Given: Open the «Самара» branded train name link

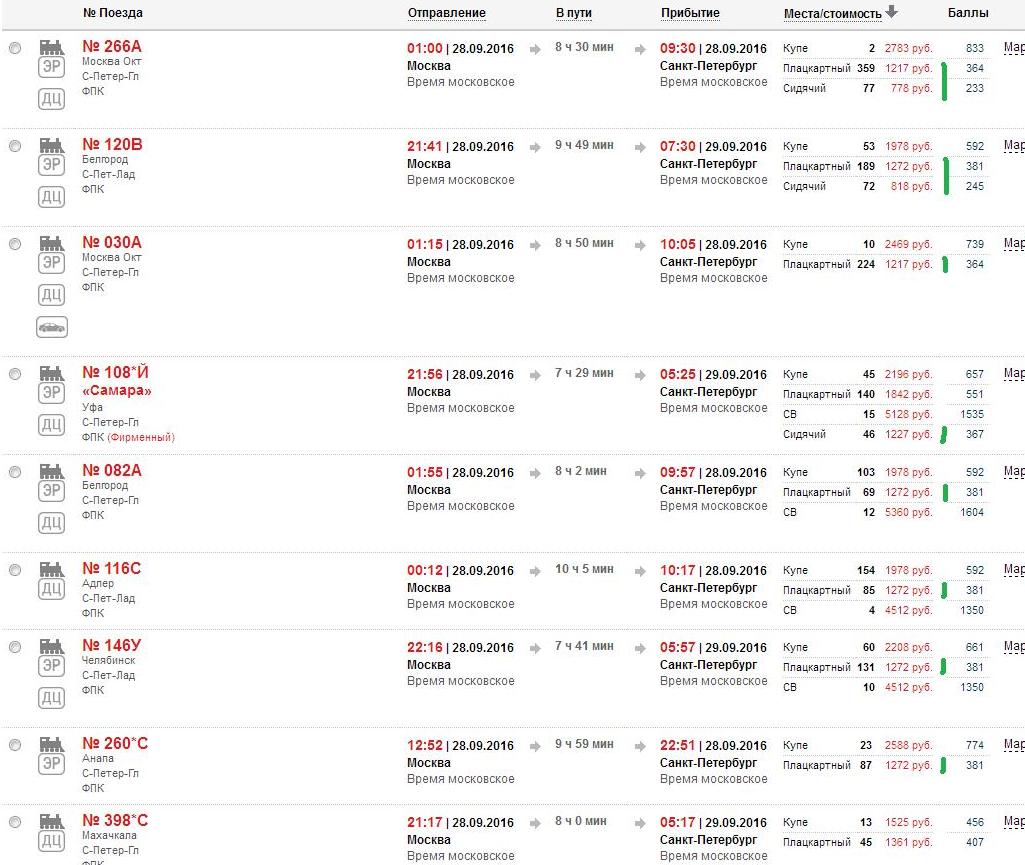Looking at the screenshot, I should click(x=116, y=391).
